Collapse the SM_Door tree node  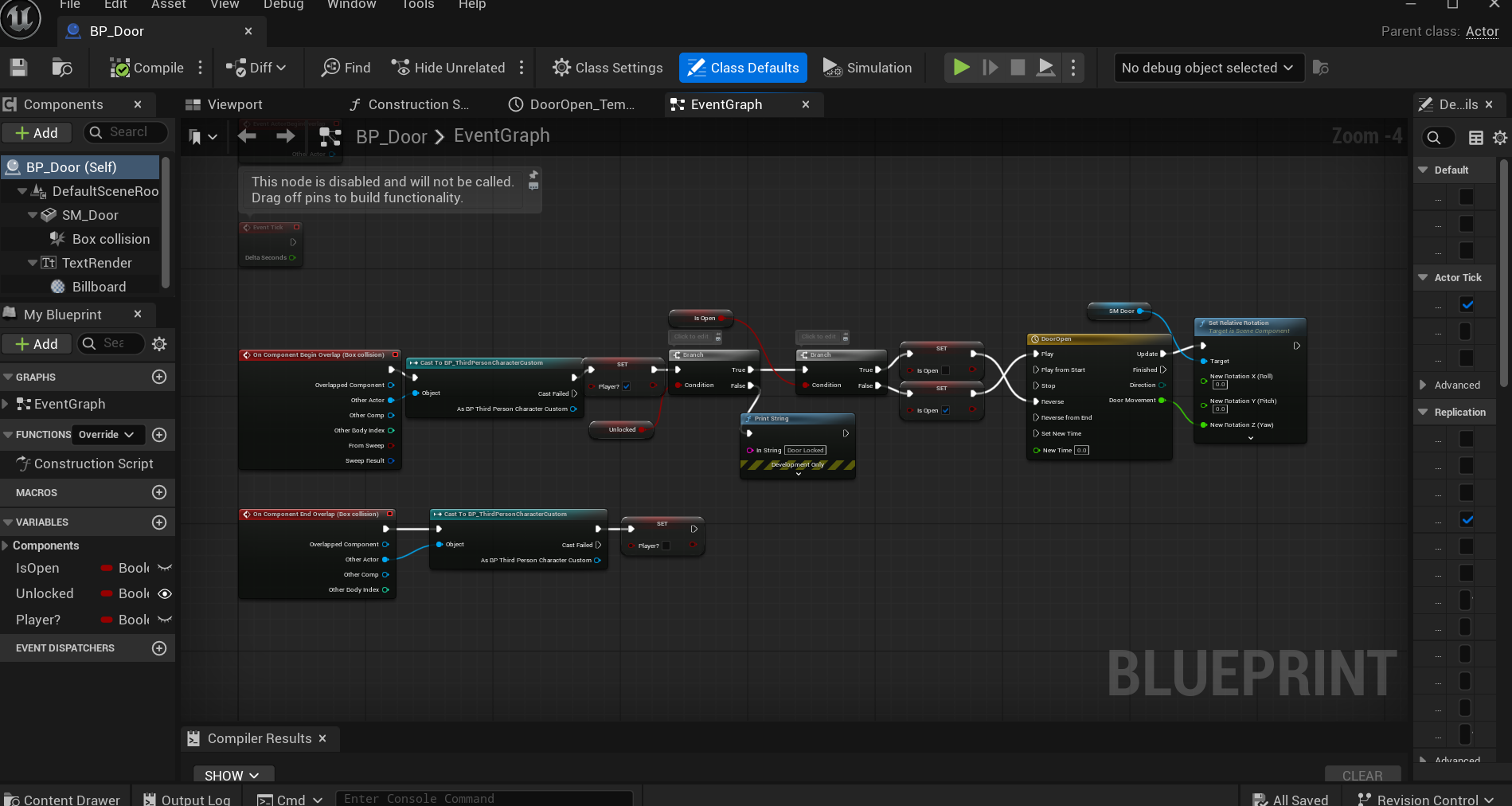(33, 215)
